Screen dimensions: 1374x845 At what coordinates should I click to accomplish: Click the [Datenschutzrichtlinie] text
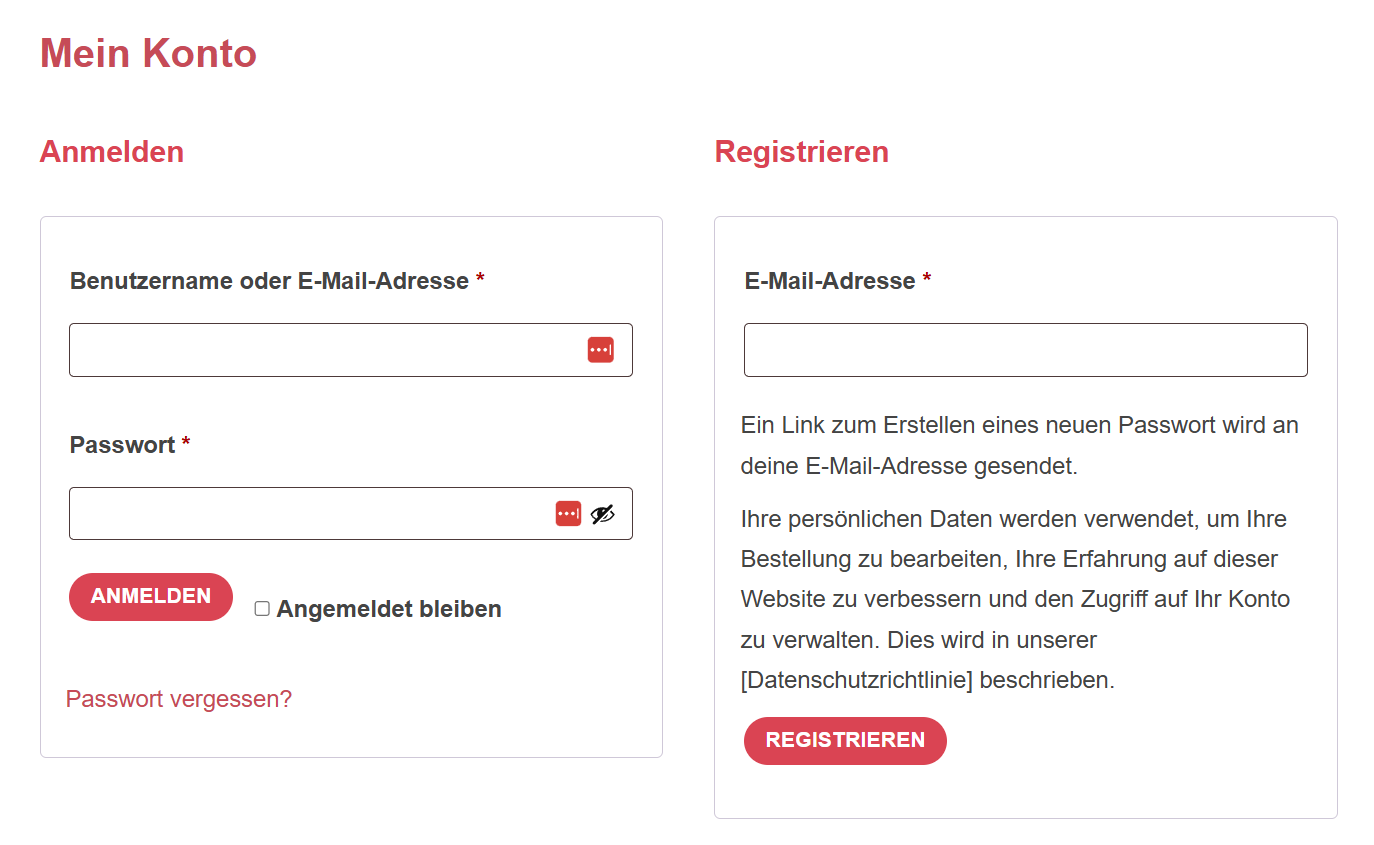(x=857, y=680)
